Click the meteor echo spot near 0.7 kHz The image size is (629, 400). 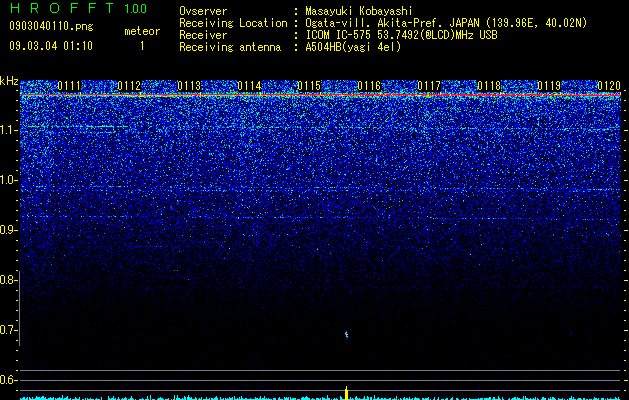point(347,335)
